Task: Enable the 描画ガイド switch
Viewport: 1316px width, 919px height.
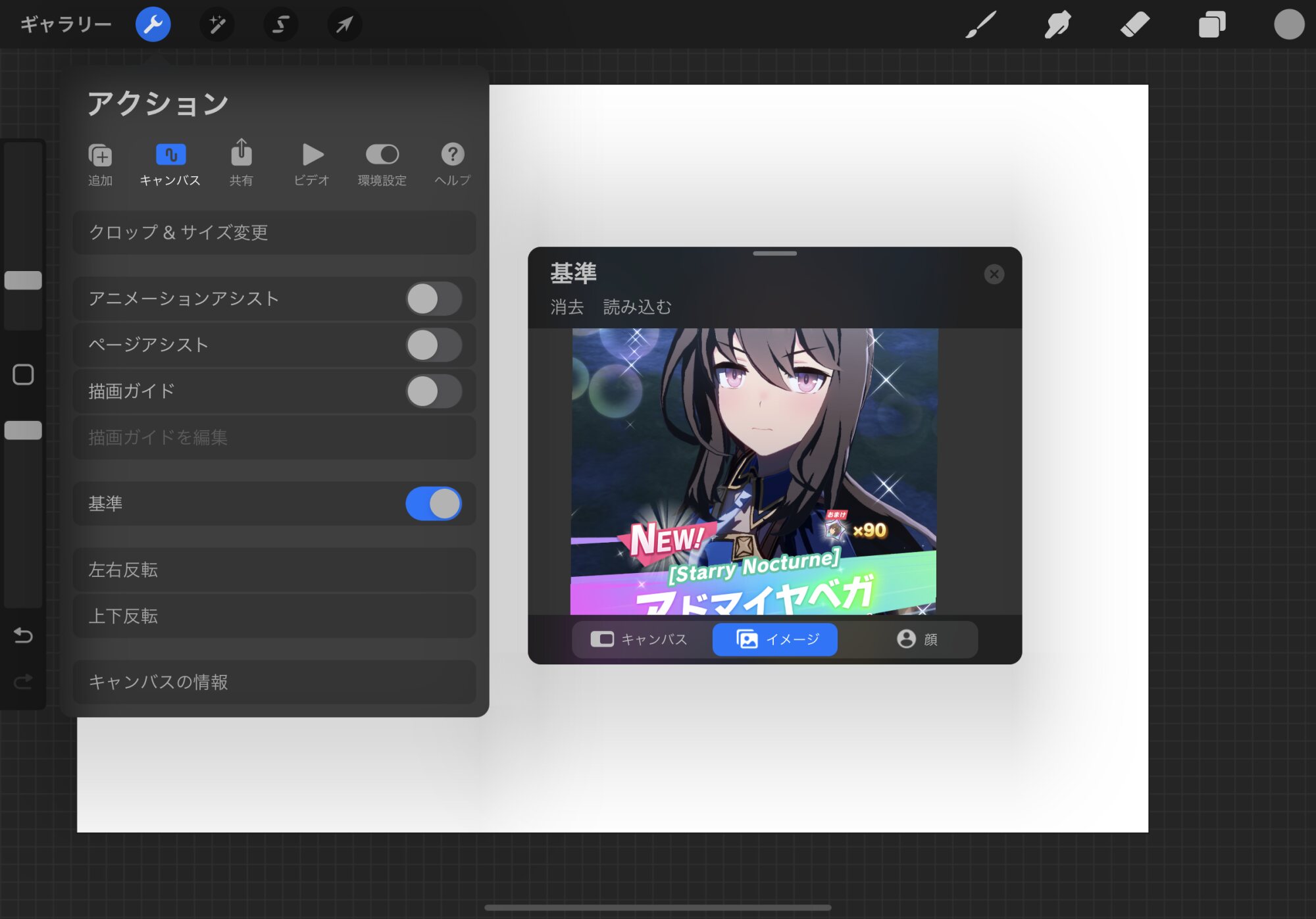Action: click(x=434, y=391)
